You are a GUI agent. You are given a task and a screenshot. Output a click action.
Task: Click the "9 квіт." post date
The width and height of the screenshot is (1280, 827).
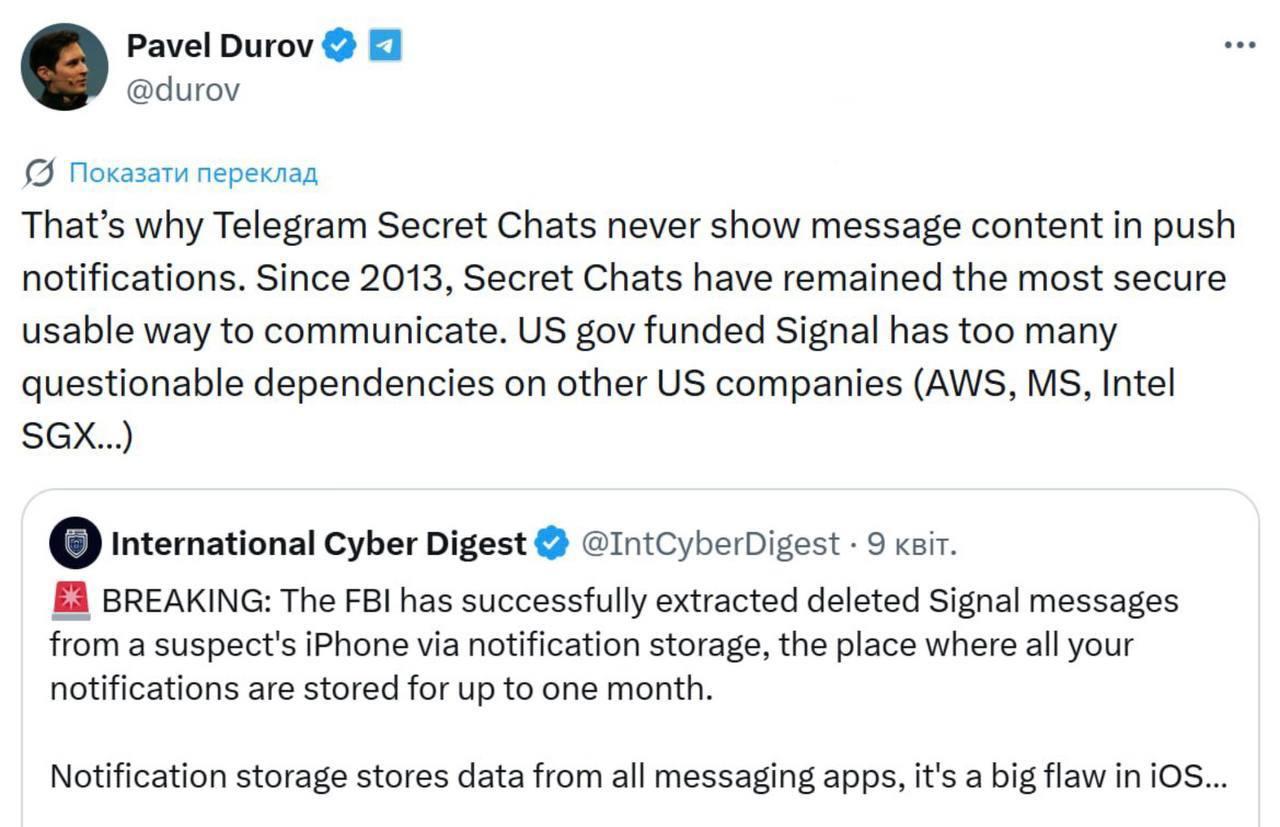(x=911, y=543)
